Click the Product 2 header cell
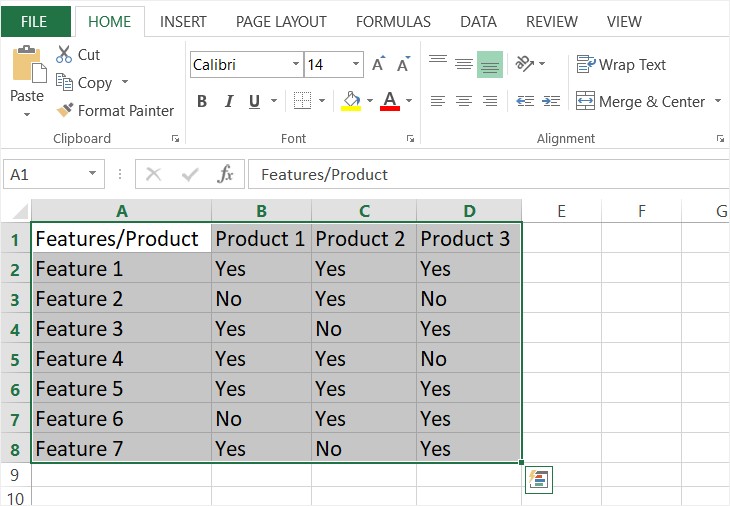Screen dimensions: 730x506 364,239
